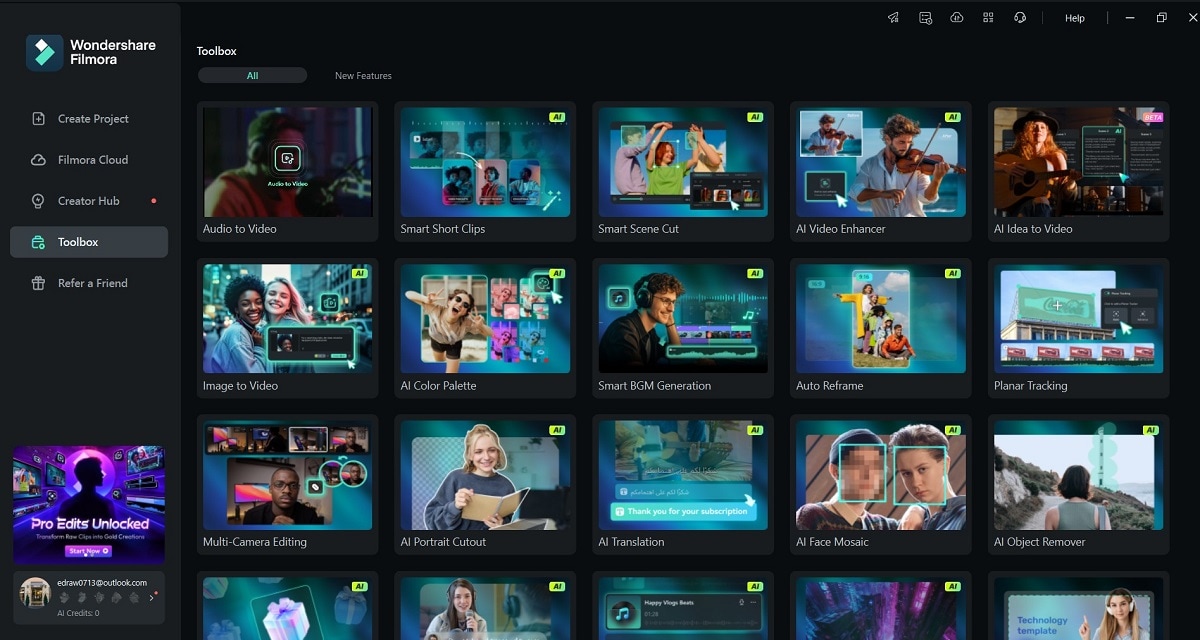Click the Toolbox icon in sidebar

[x=38, y=242]
